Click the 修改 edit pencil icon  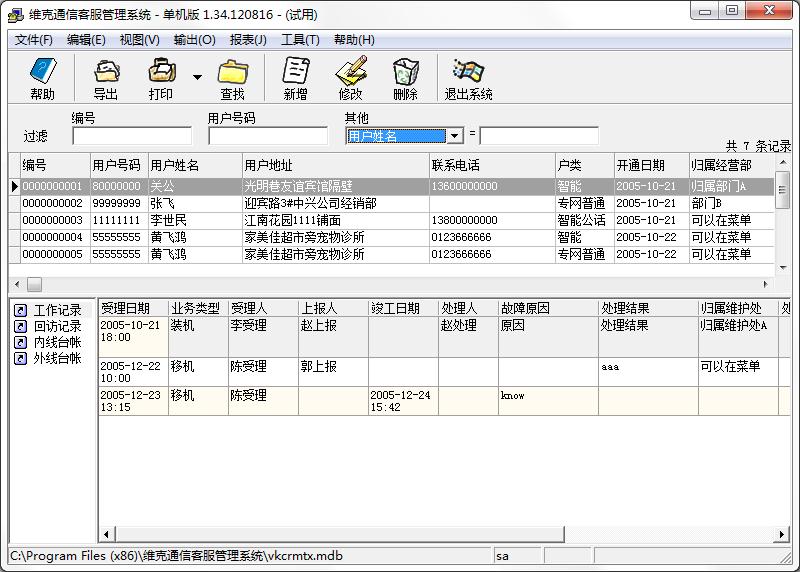coord(351,70)
